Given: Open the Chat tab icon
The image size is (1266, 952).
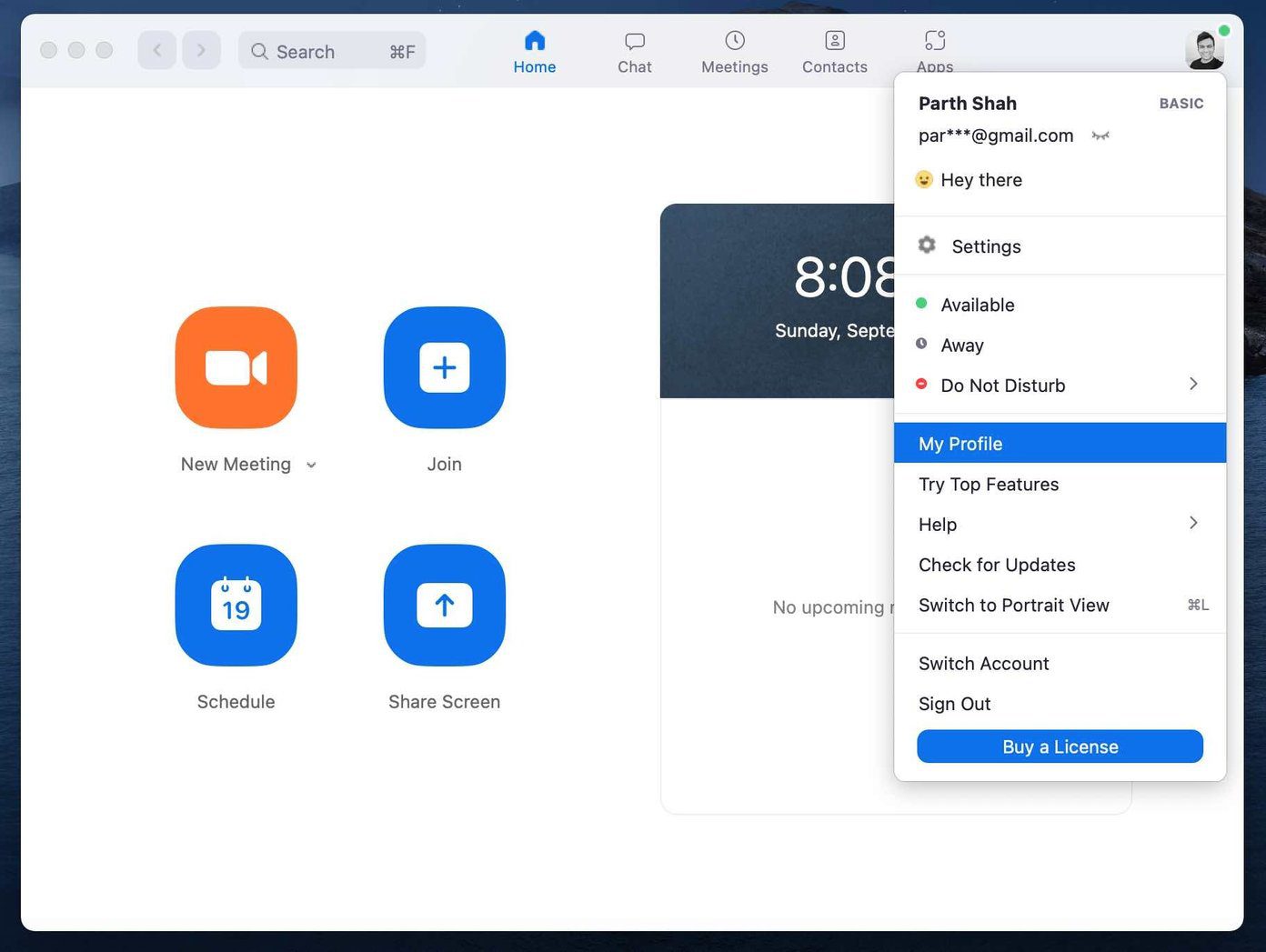Looking at the screenshot, I should [635, 41].
